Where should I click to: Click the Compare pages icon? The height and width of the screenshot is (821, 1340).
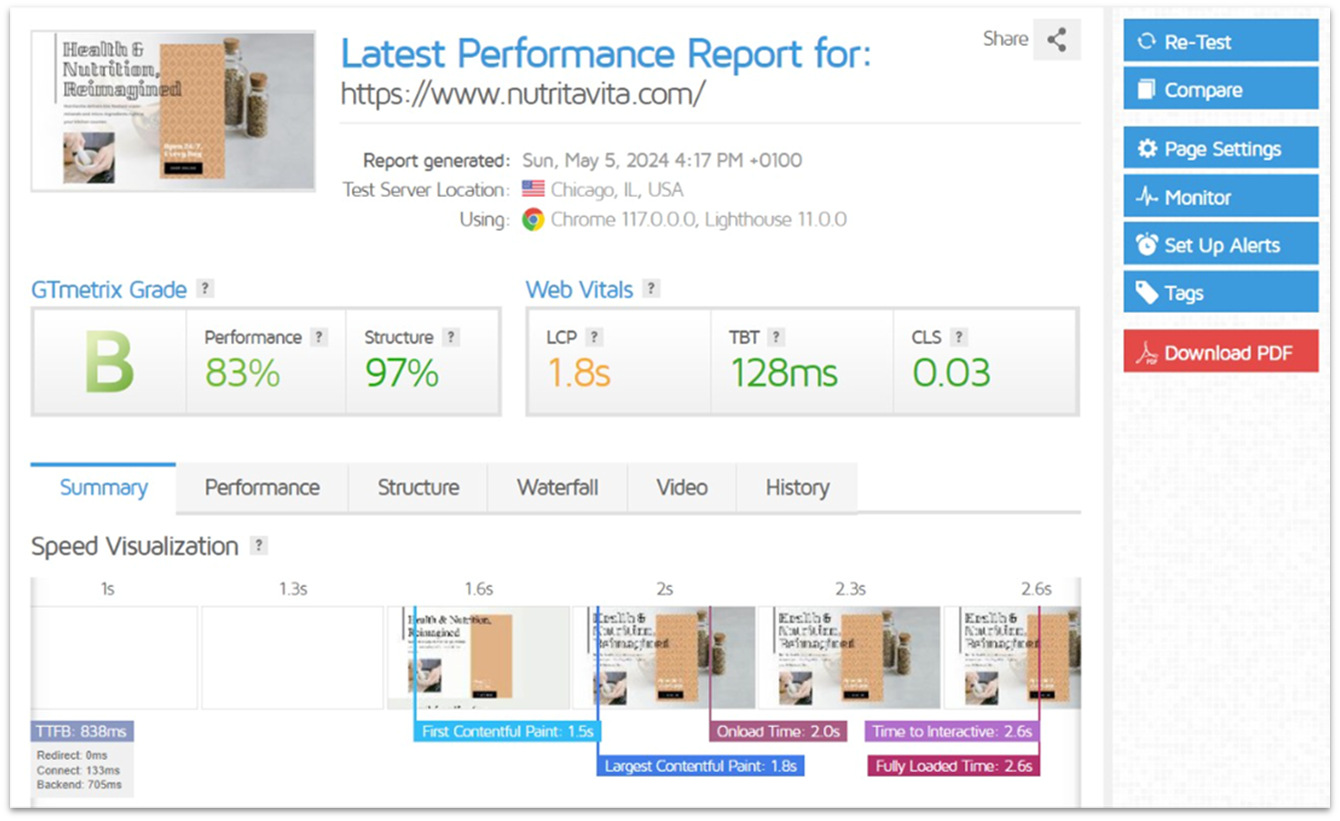tap(1146, 90)
